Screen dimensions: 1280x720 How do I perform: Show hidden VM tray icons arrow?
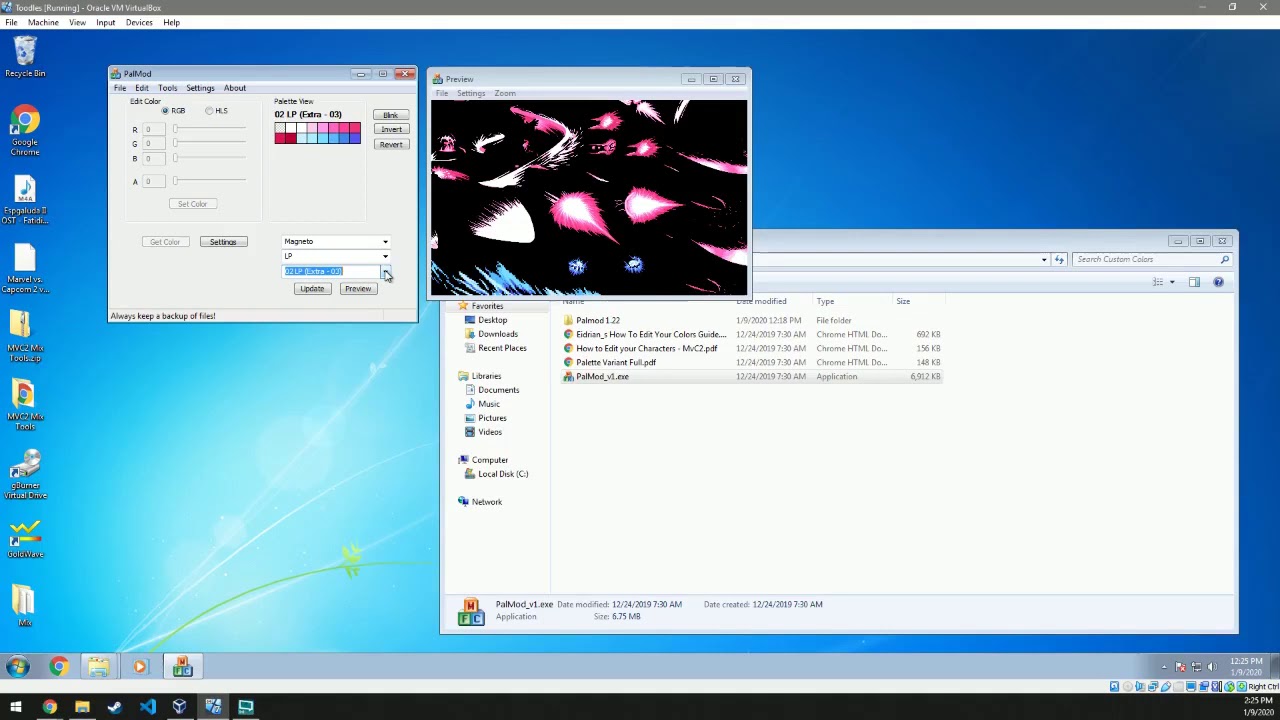(1164, 666)
